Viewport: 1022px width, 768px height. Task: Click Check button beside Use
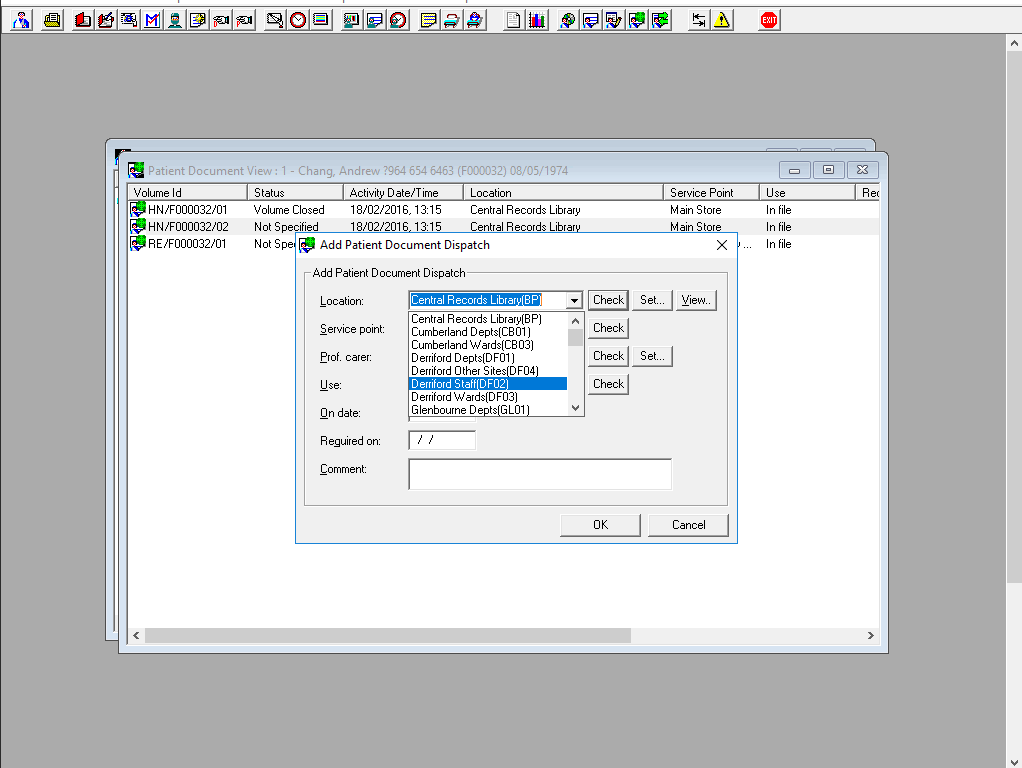pyautogui.click(x=608, y=384)
